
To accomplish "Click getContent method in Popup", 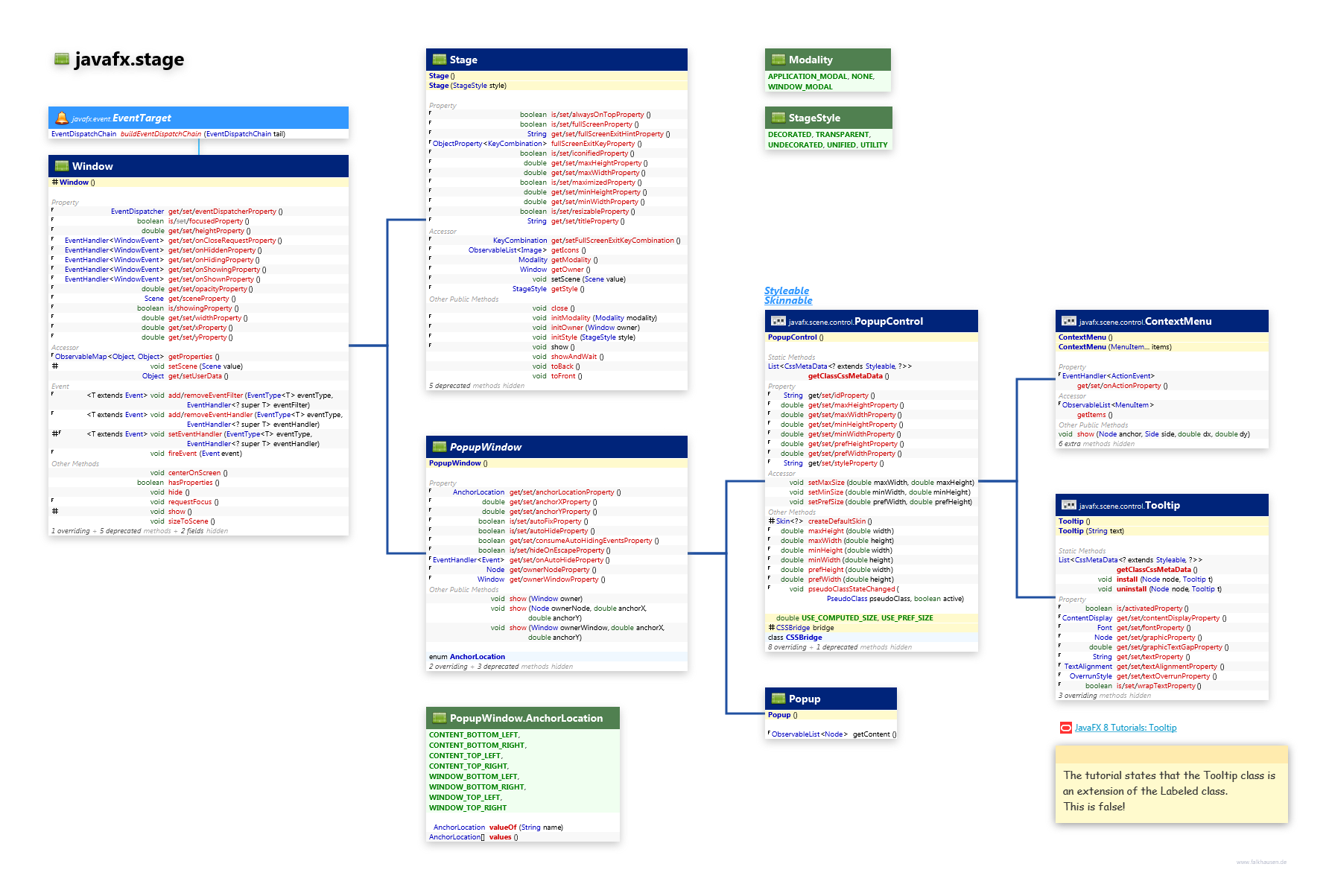I will [872, 734].
